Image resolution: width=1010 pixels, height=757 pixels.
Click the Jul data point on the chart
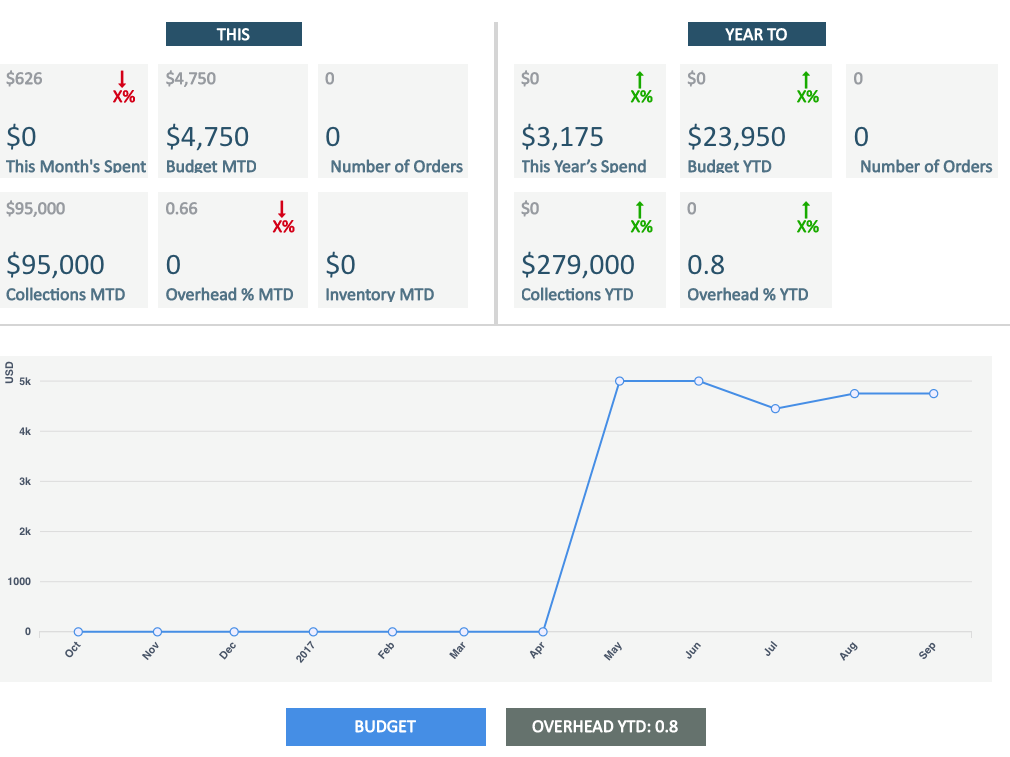pos(776,408)
